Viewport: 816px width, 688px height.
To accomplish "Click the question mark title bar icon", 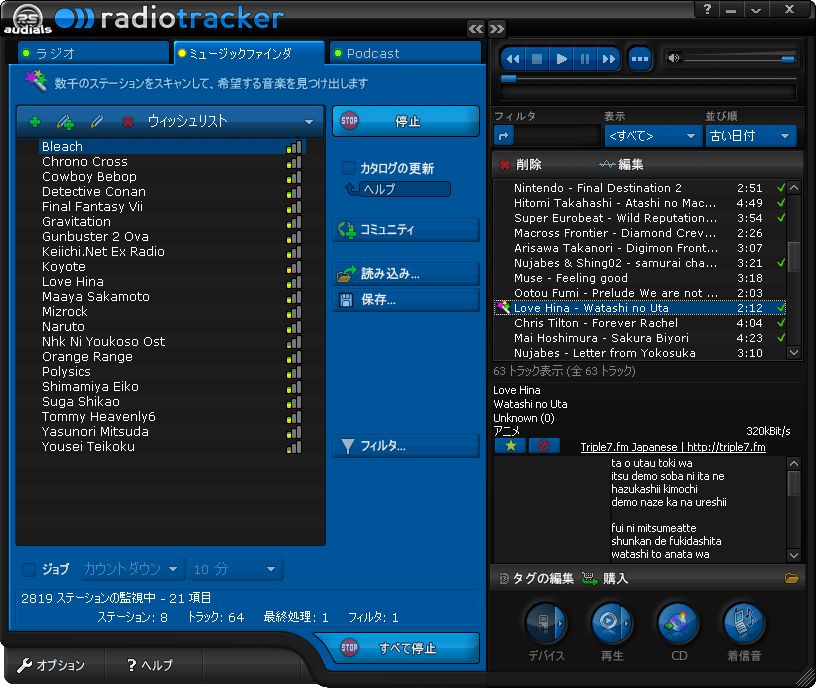I will coord(707,9).
